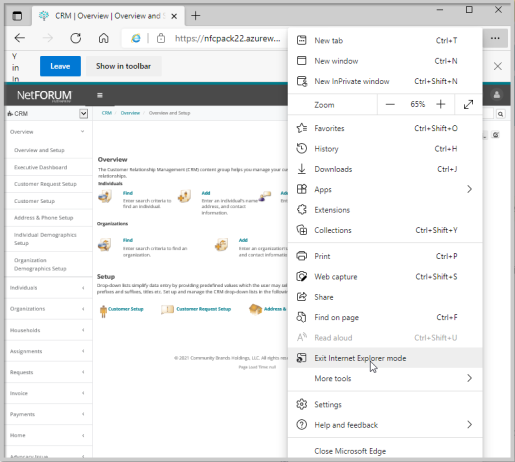Expand the Individuals sidebar section
The width and height of the screenshot is (515, 462).
pos(49,288)
